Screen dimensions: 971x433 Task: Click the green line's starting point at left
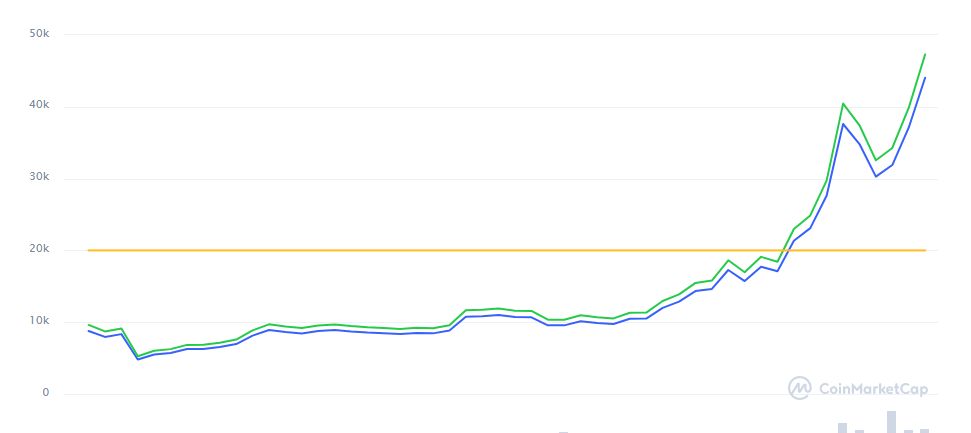tap(89, 324)
